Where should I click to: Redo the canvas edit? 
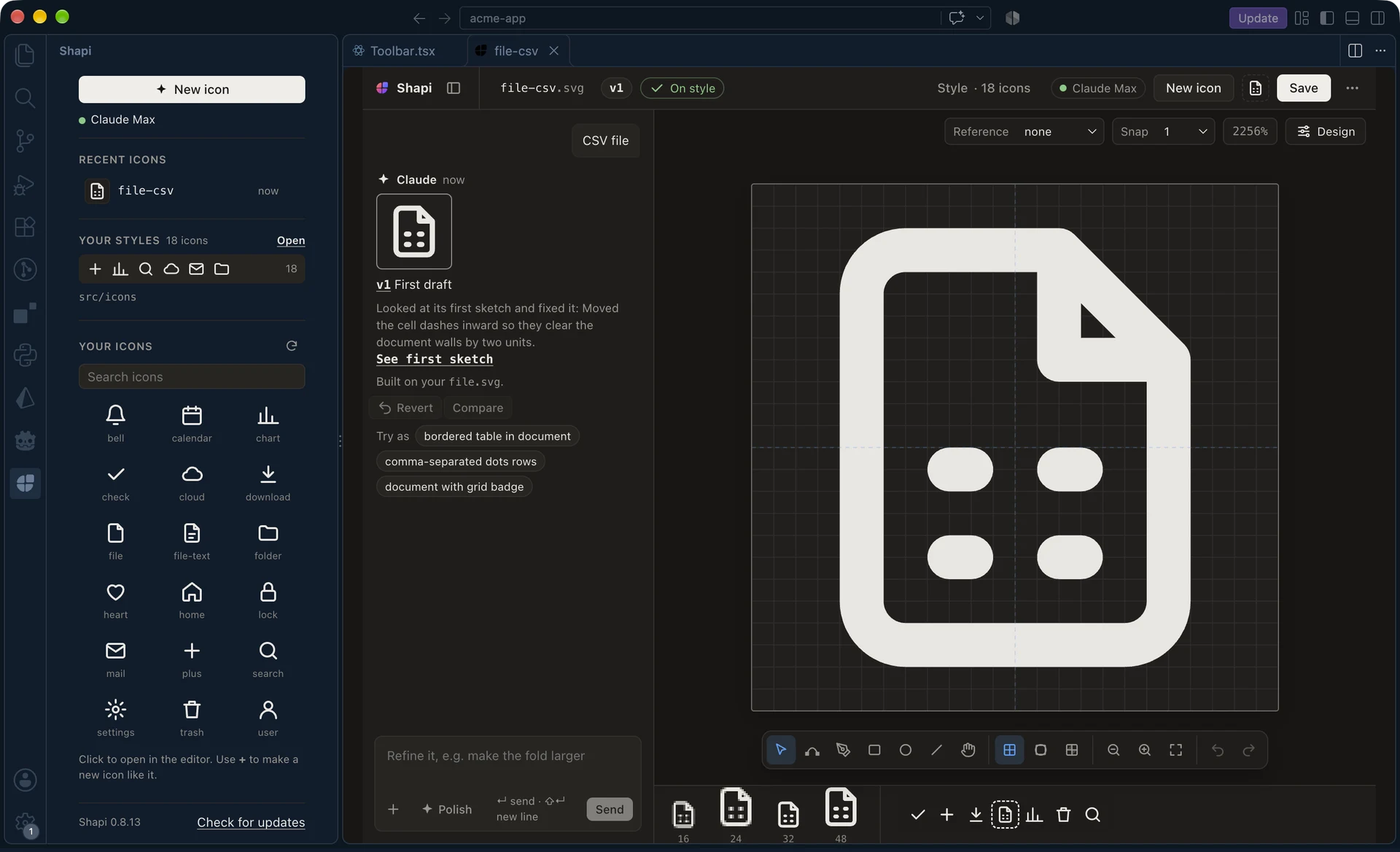coord(1249,750)
